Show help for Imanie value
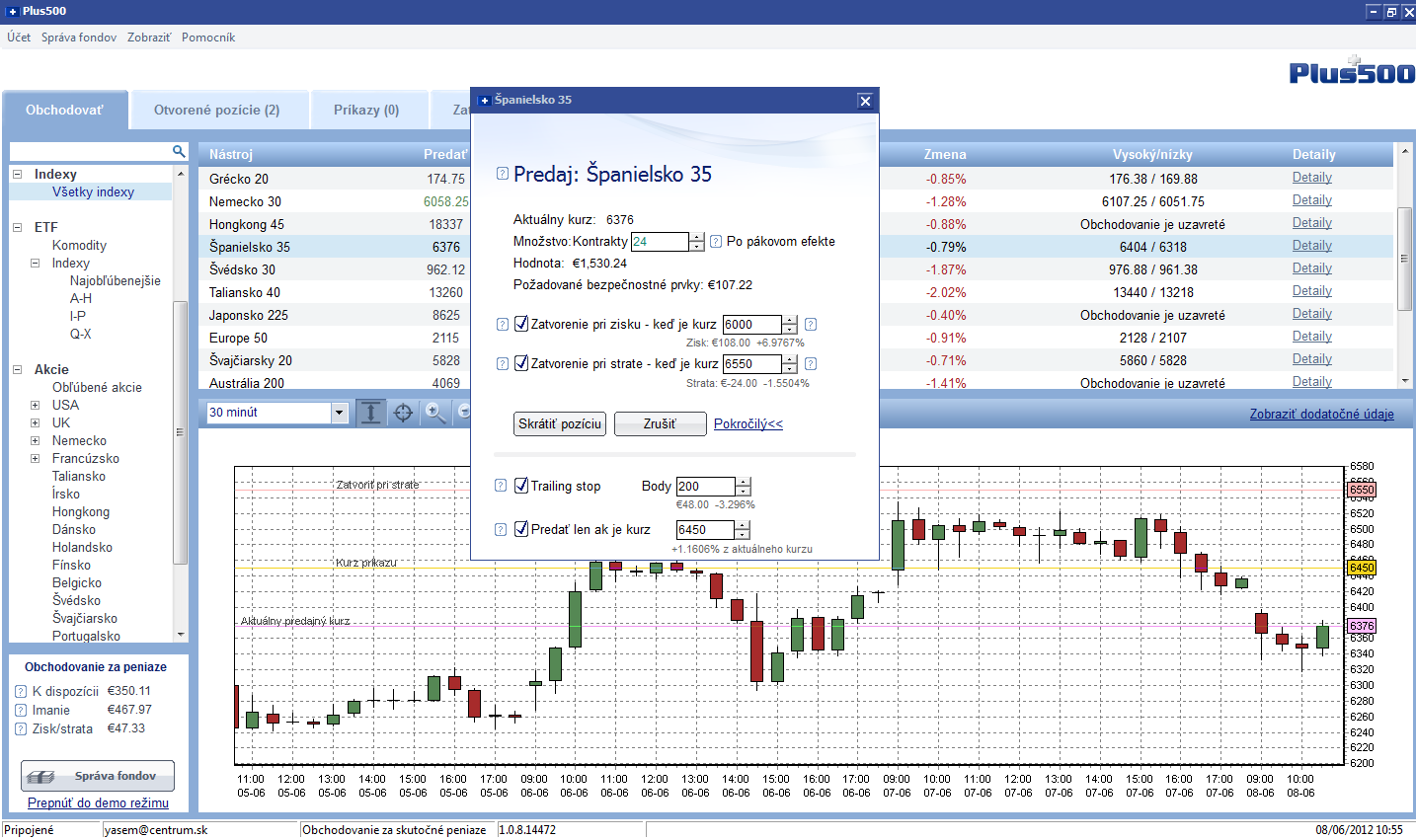Screen dimensions: 1416x840 click(x=21, y=710)
